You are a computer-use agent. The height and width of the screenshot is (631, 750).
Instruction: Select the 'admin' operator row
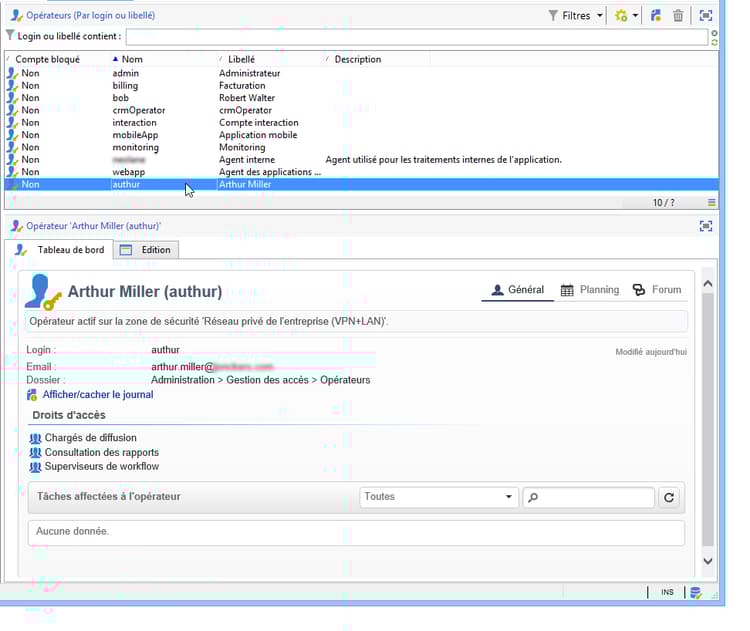(x=361, y=73)
